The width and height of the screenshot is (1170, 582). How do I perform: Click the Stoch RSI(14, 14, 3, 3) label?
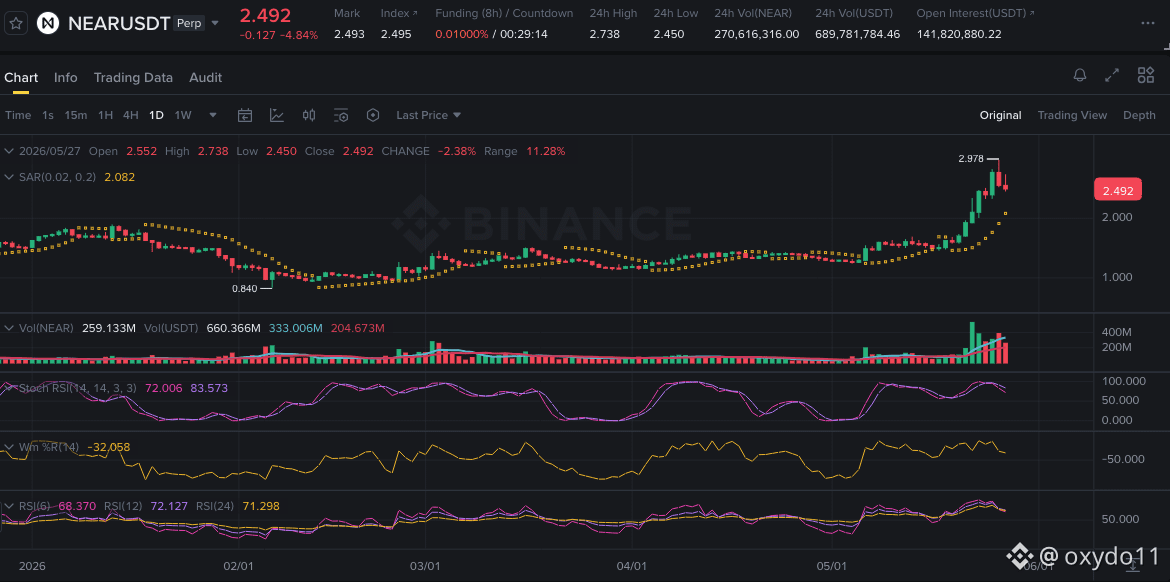click(x=78, y=388)
